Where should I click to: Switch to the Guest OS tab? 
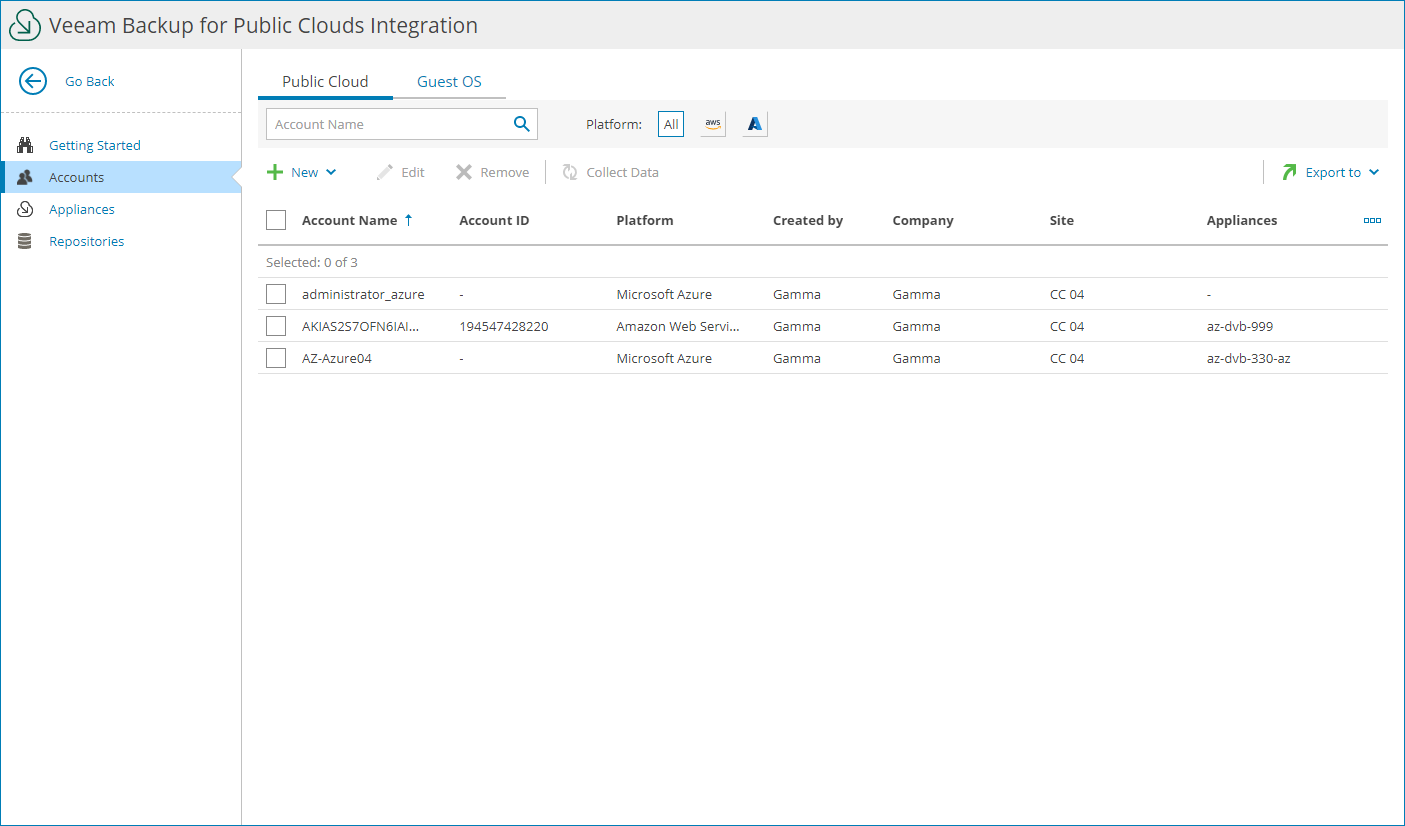449,82
